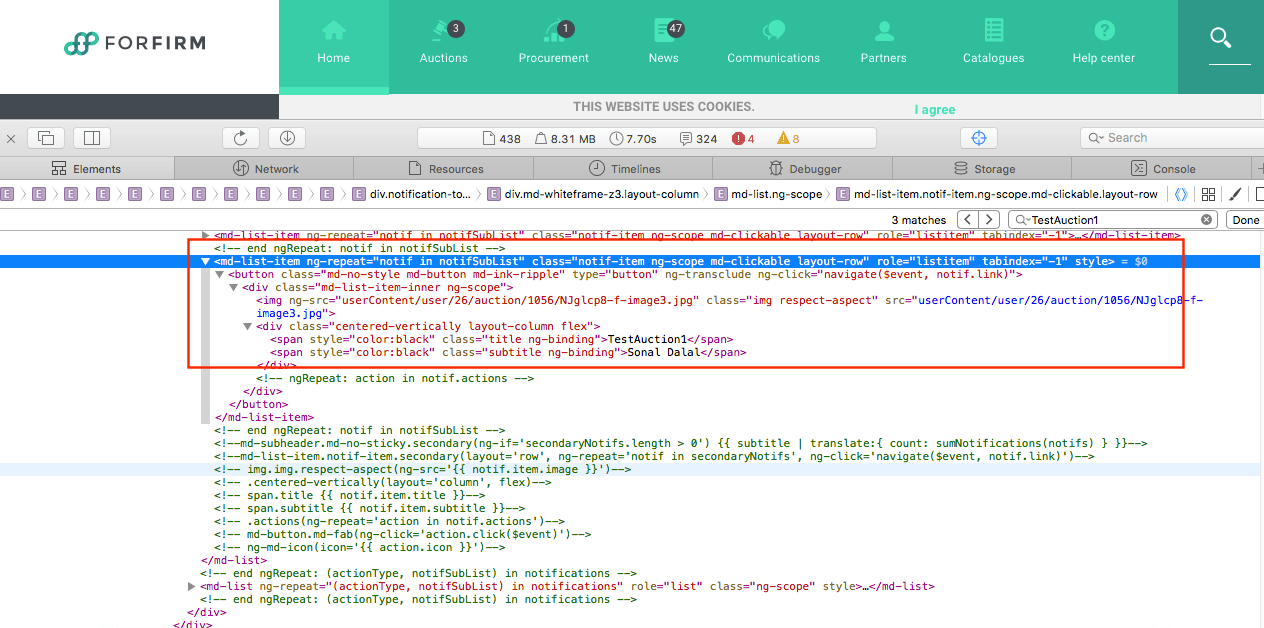Select closing </md-list> tag line
This screenshot has width=1264, height=628.
[233, 560]
